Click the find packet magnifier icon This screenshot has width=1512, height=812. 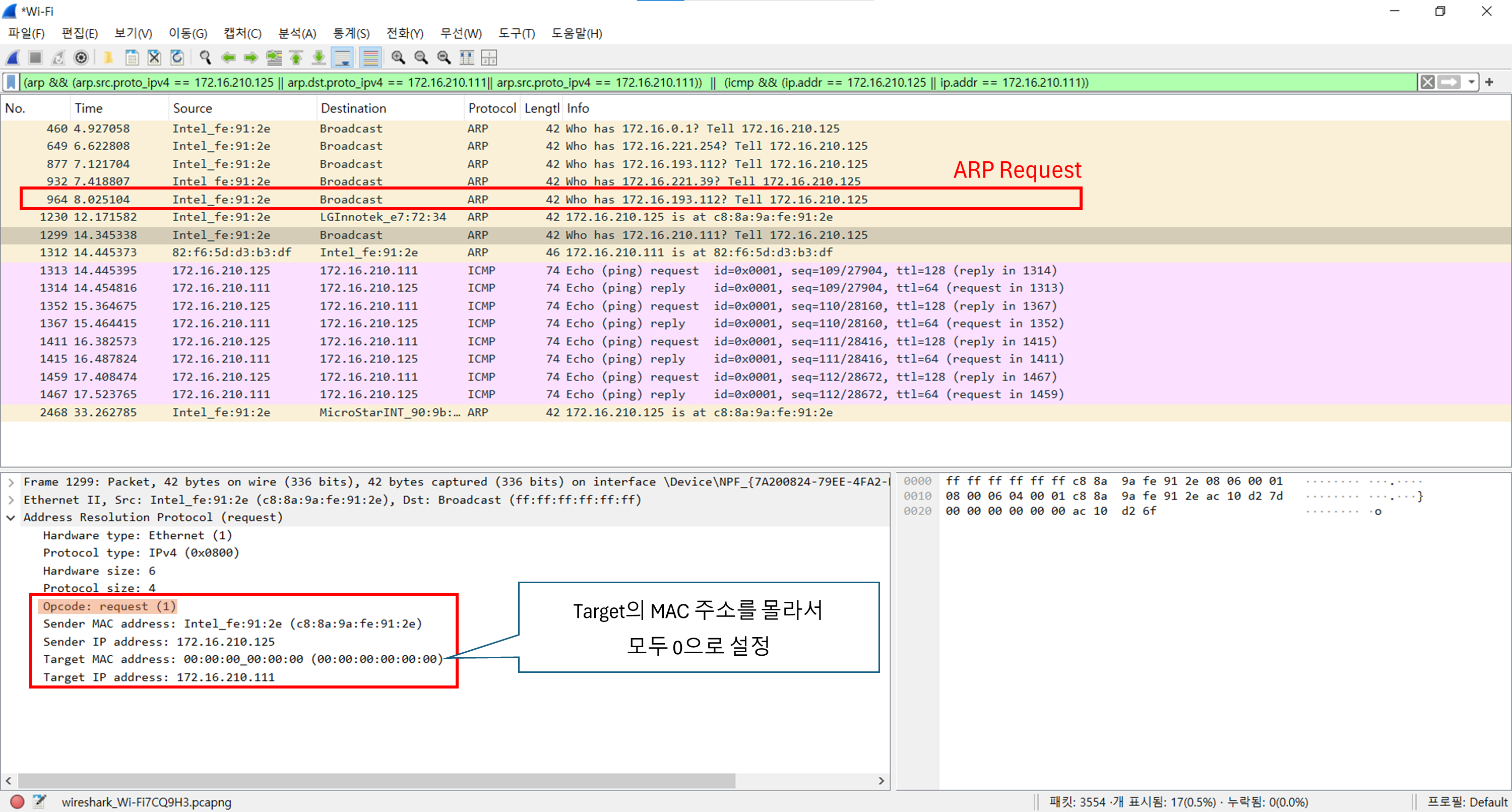(x=205, y=57)
